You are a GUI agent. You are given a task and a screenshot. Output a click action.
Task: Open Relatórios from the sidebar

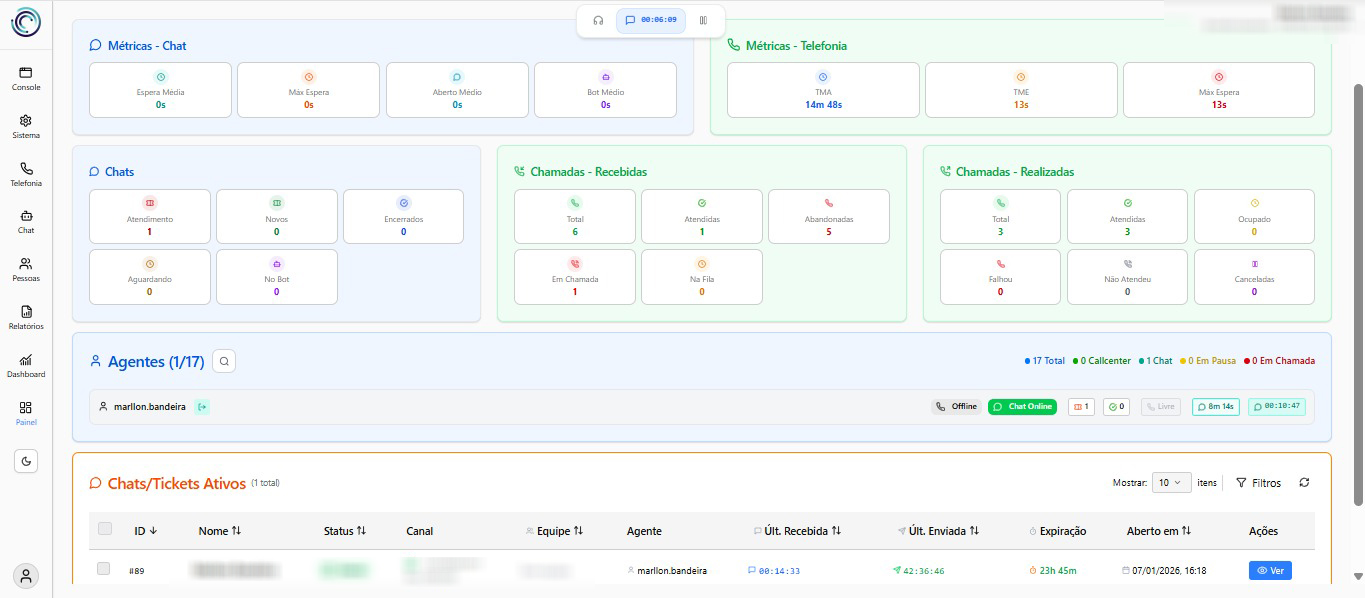26,317
